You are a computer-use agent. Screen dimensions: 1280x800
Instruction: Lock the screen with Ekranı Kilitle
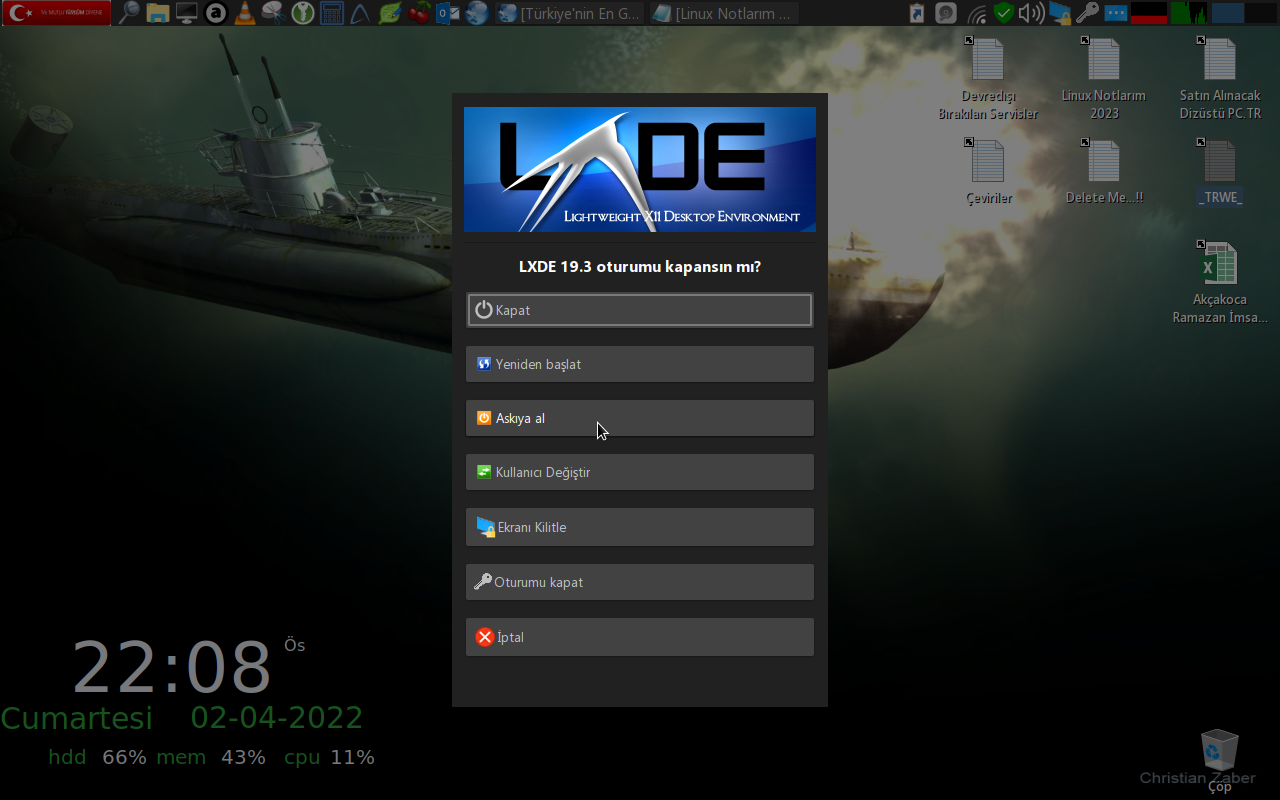pos(639,527)
